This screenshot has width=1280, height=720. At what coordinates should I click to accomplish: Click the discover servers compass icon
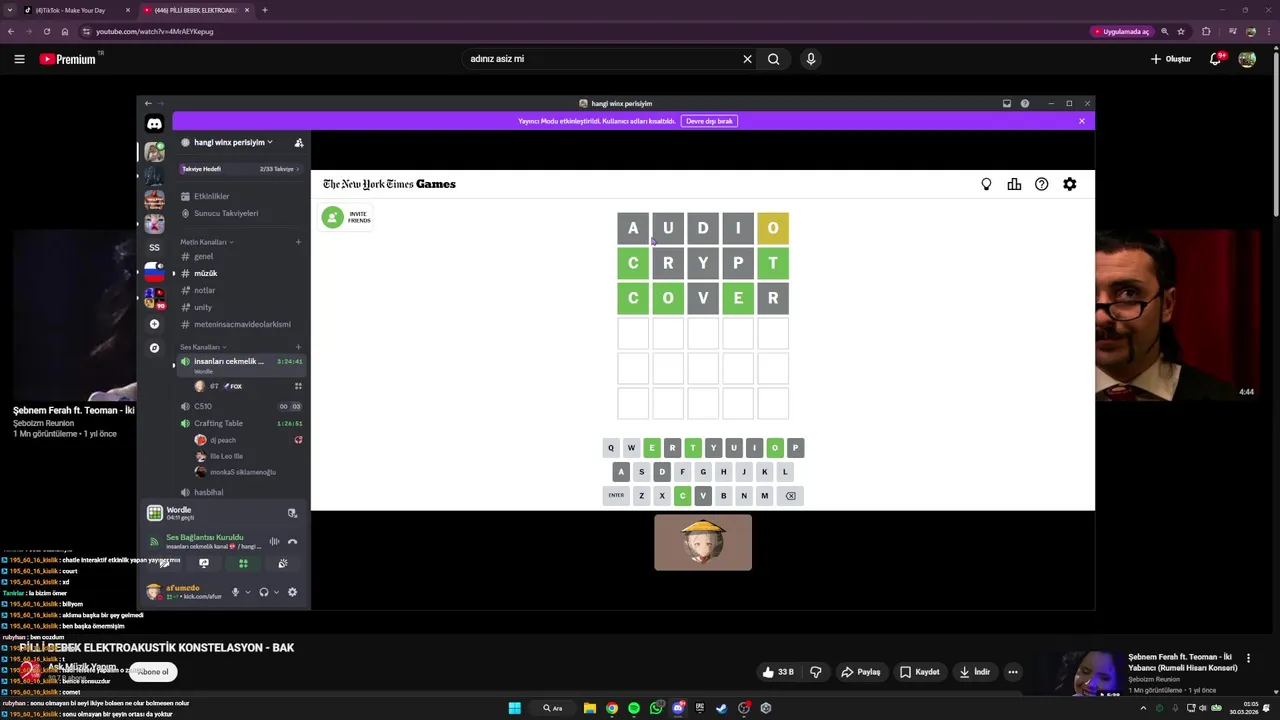154,348
